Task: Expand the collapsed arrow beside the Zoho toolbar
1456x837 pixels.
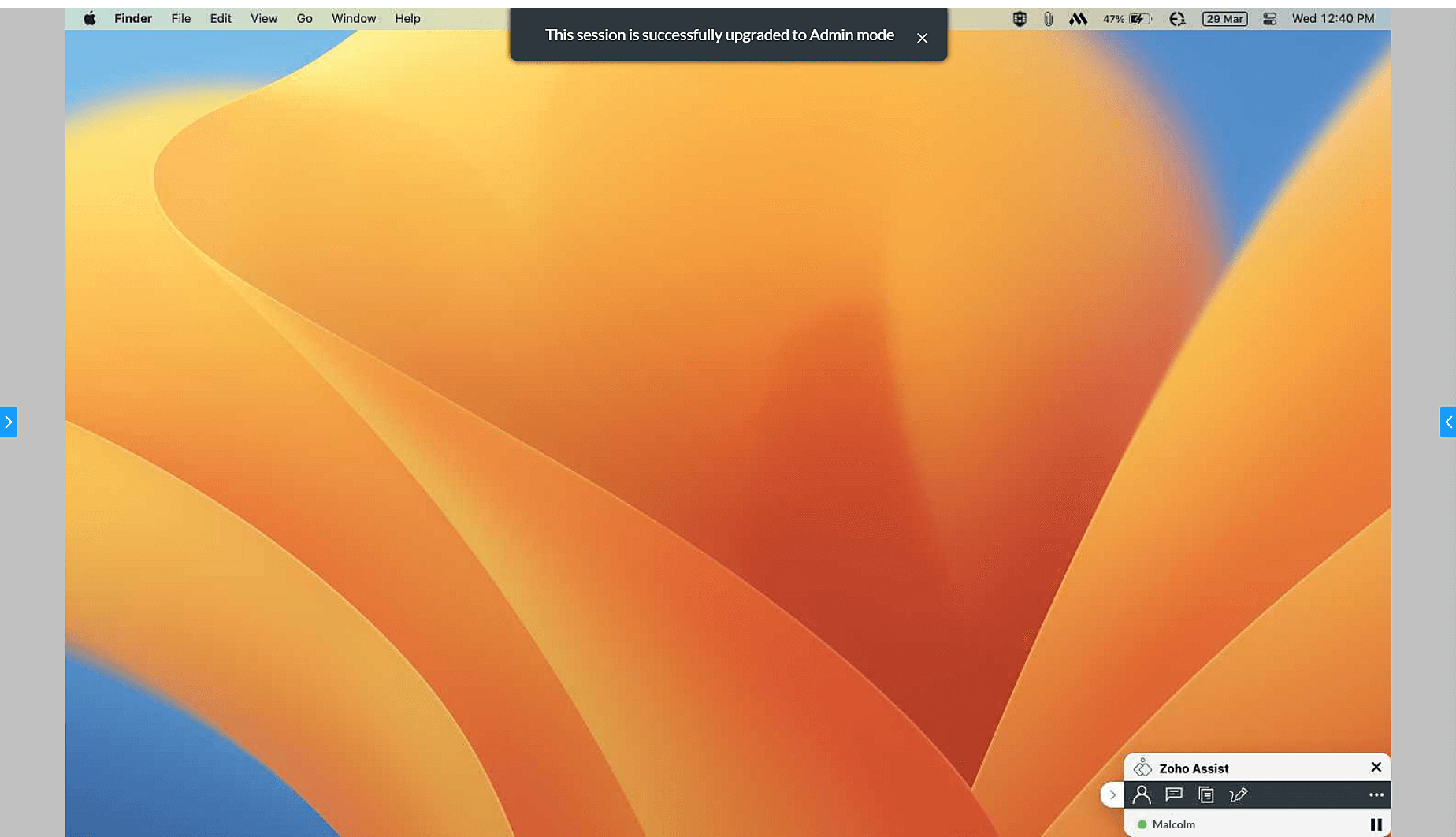Action: click(x=1112, y=794)
